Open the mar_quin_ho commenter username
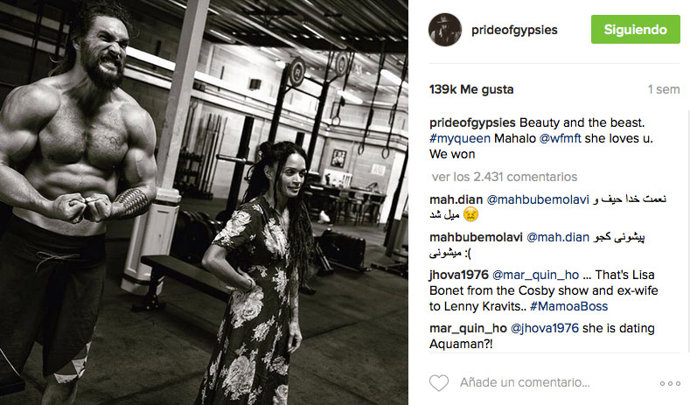The height and width of the screenshot is (405, 690). pos(468,328)
